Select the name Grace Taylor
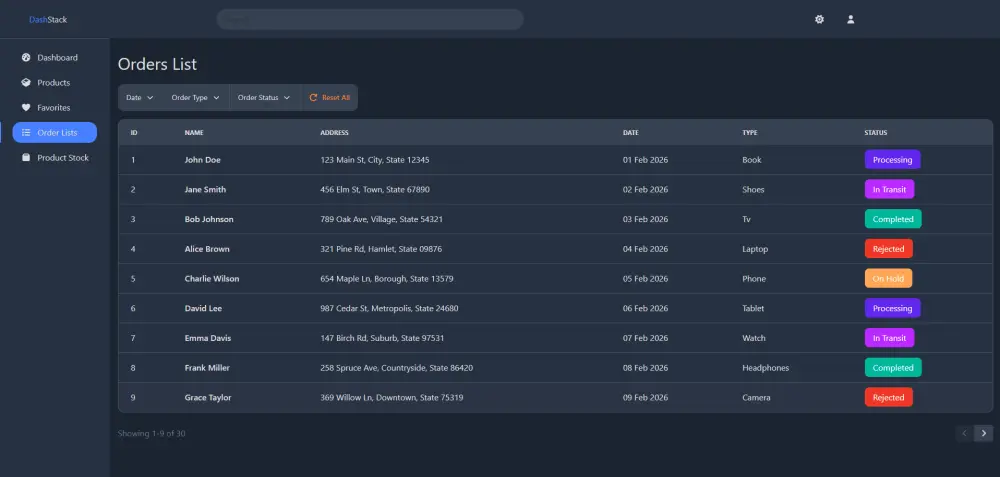 (x=208, y=398)
